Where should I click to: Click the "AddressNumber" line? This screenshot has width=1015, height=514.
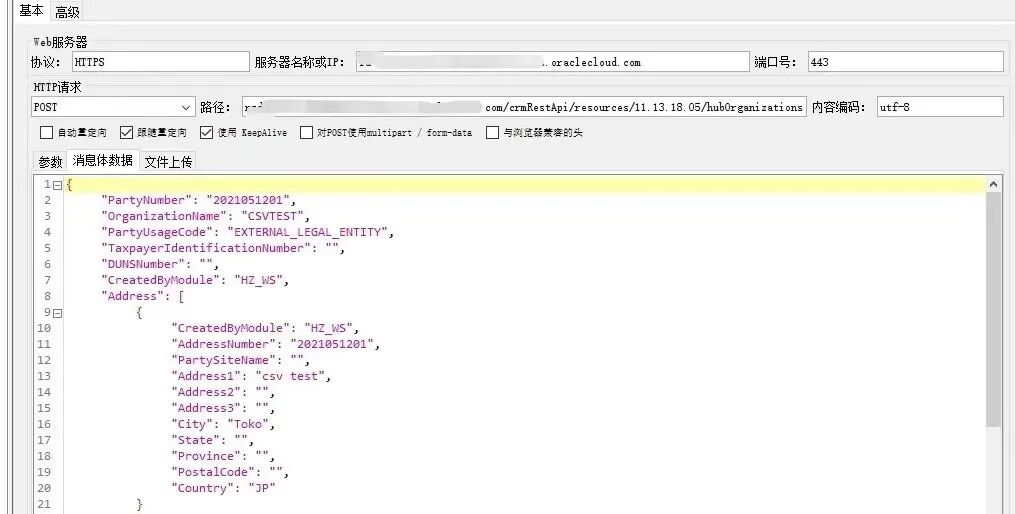(x=275, y=344)
